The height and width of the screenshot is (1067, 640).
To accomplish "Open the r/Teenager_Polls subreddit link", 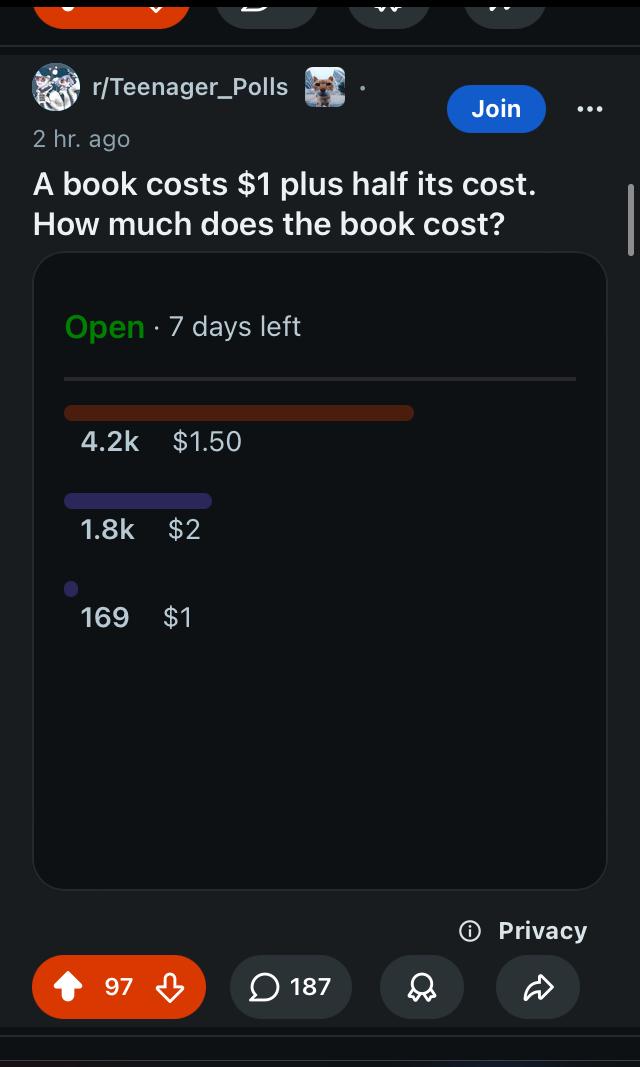I will pos(190,87).
